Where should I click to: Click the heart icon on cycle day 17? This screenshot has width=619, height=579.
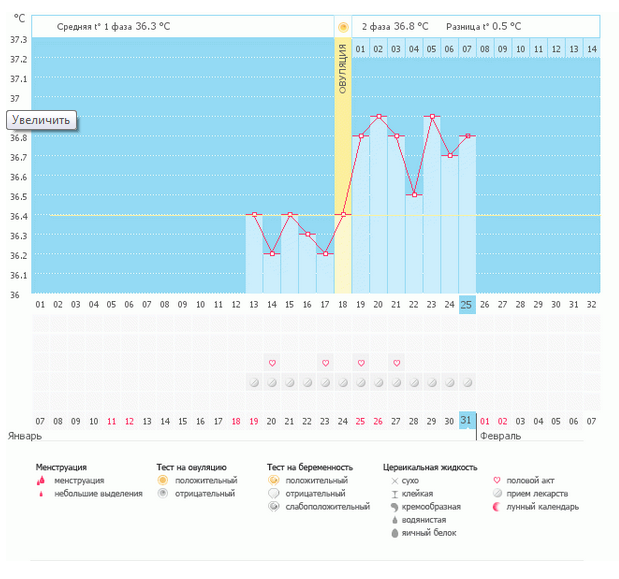tap(325, 362)
